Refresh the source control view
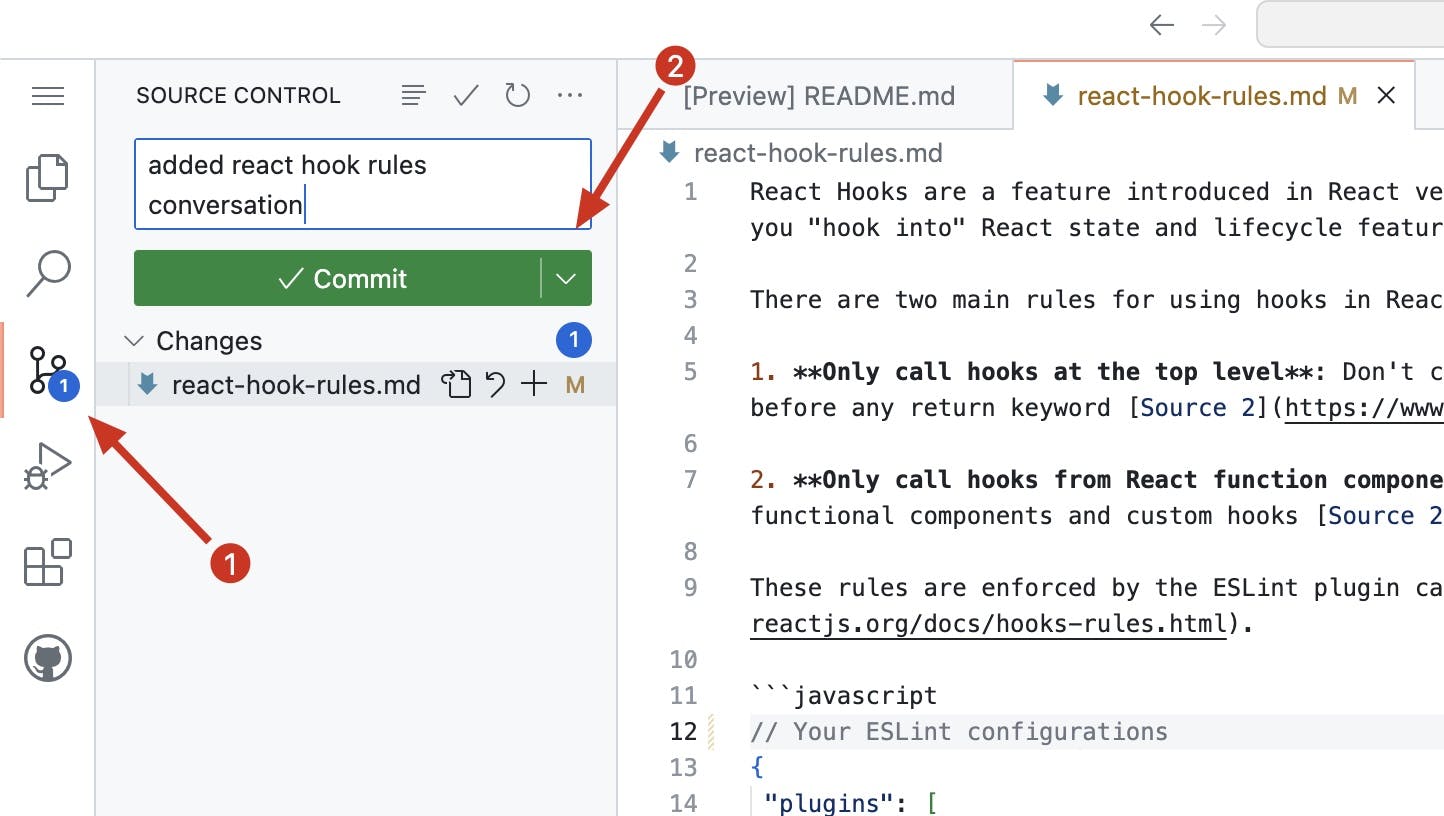Image resolution: width=1444 pixels, height=816 pixels. tap(517, 96)
